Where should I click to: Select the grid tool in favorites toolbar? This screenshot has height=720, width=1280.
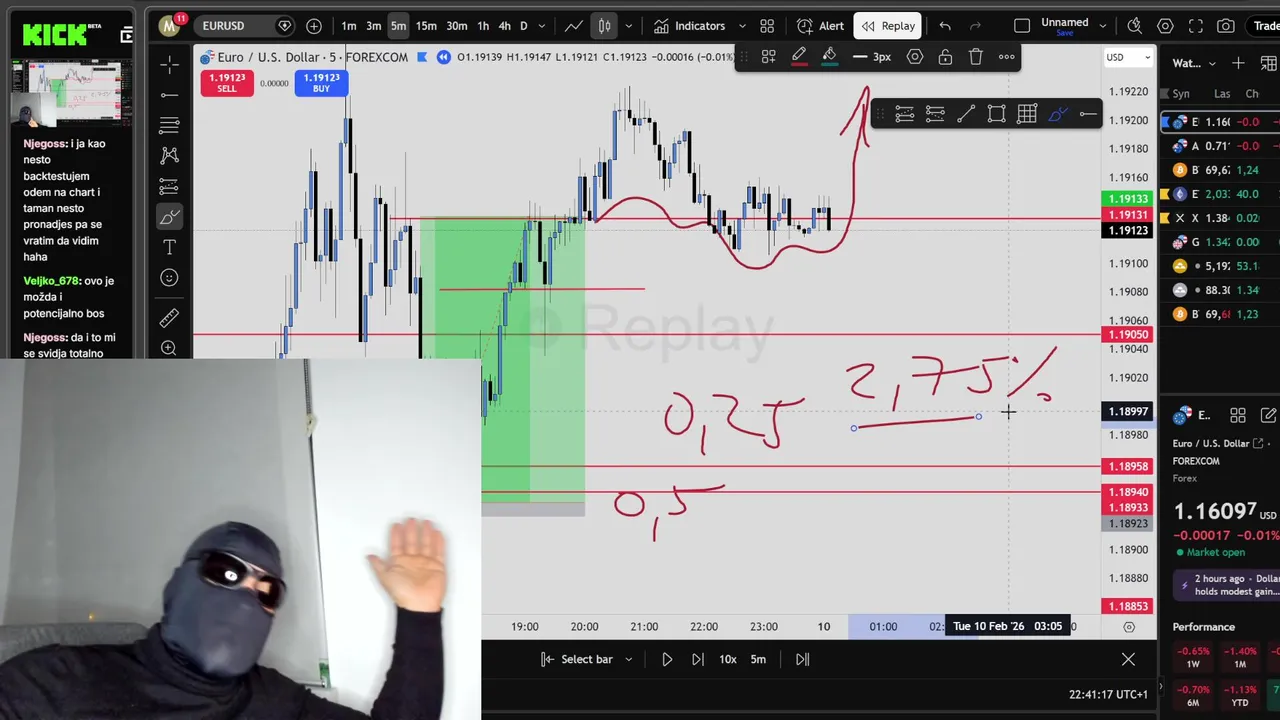[x=1027, y=114]
